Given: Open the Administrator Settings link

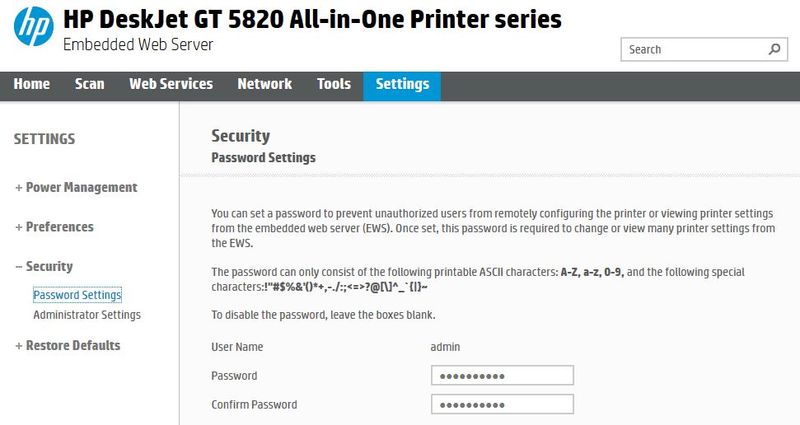Looking at the screenshot, I should pos(87,315).
